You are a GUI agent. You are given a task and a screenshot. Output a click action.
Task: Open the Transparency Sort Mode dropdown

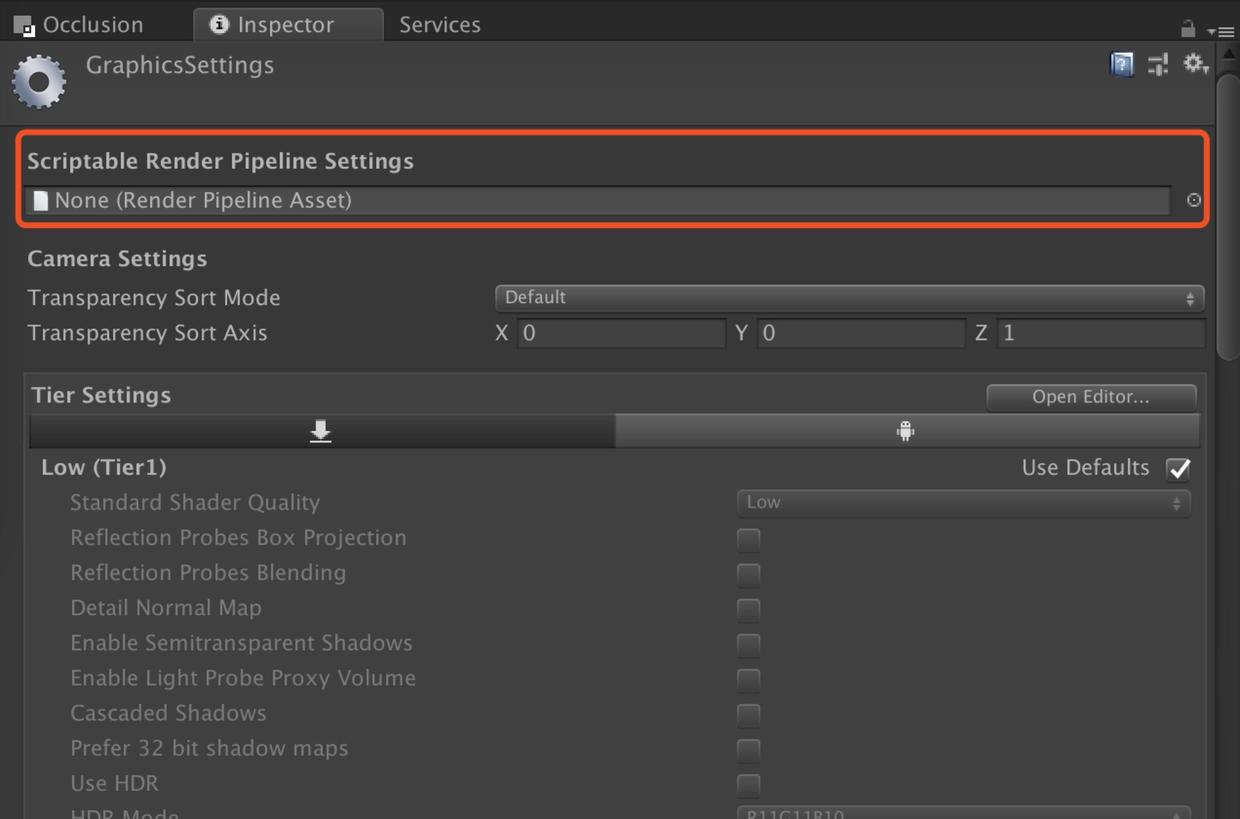coord(849,298)
